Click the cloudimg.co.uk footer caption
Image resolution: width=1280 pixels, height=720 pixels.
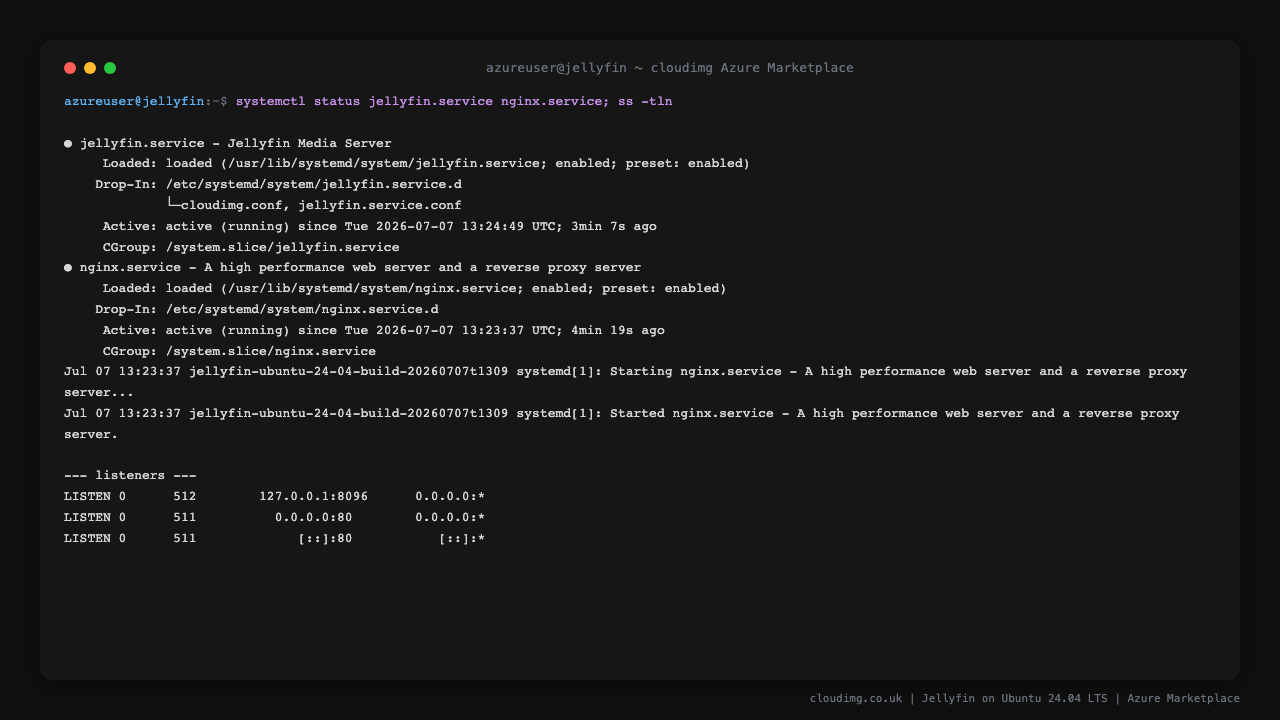(1025, 699)
